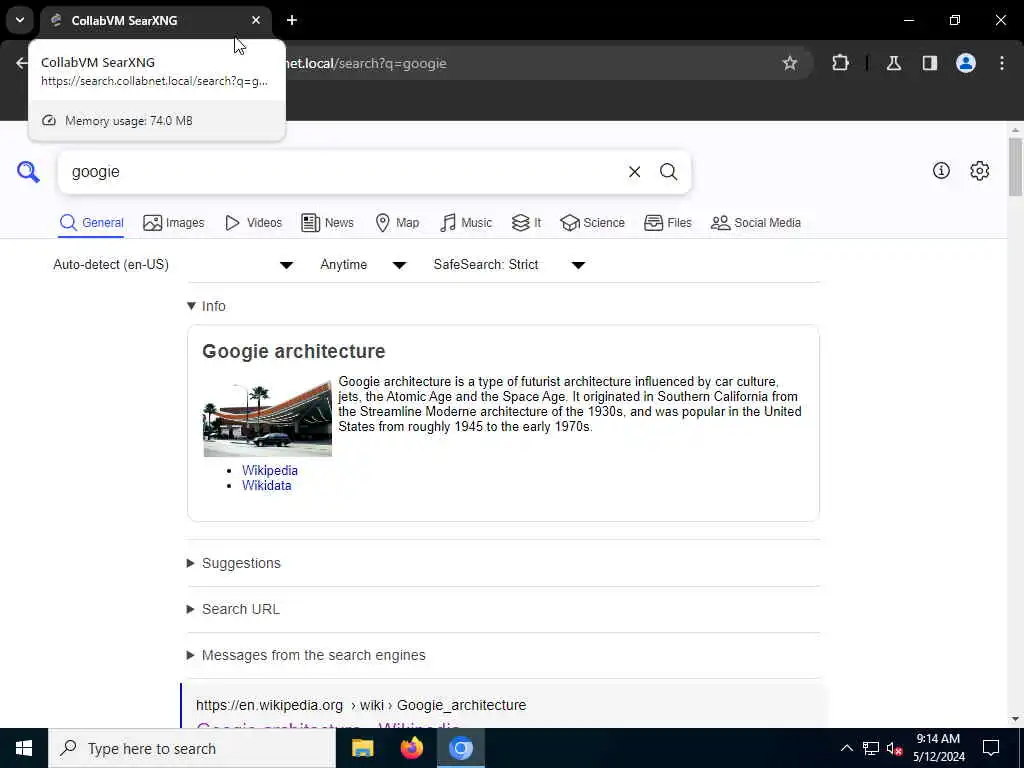Submit search with magnifier button
Screen dimensions: 1024x768
click(668, 172)
